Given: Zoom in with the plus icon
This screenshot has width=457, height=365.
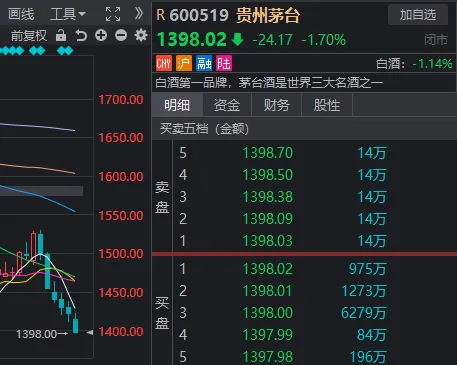Looking at the screenshot, I should [101, 35].
